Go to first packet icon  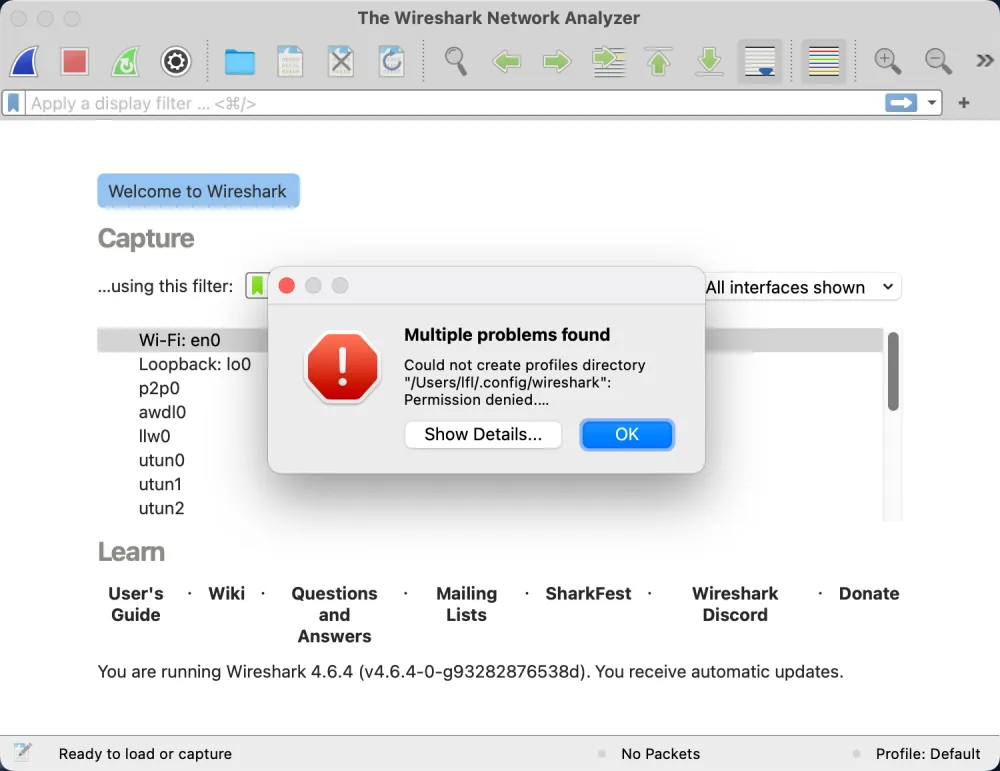(x=659, y=62)
